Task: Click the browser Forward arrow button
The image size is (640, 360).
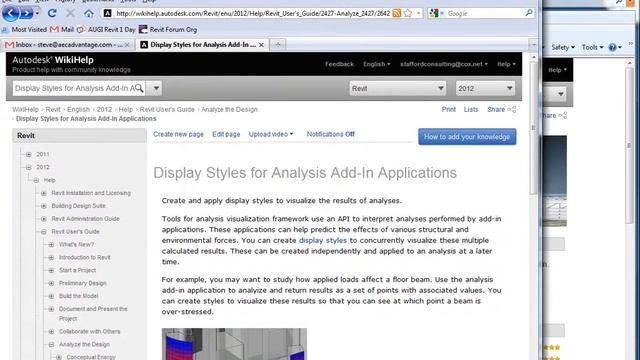Action: coord(27,13)
